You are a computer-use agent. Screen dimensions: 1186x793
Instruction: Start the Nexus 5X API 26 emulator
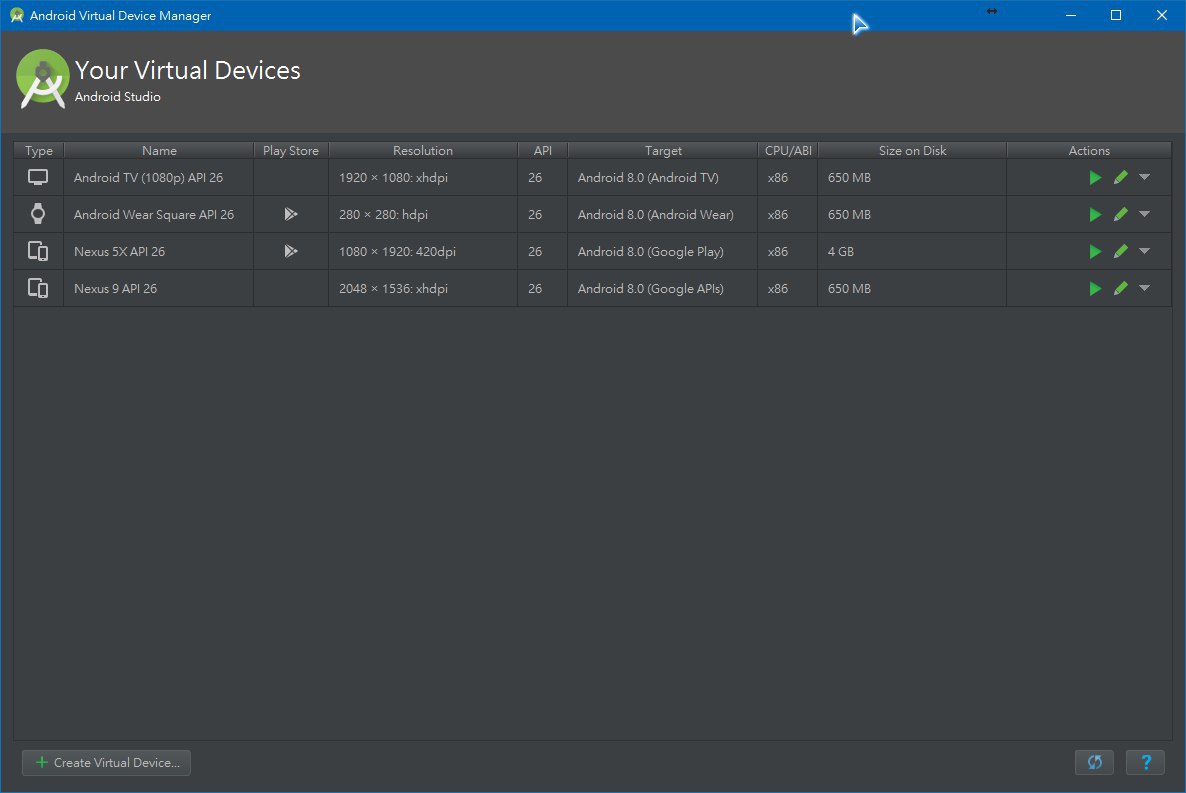point(1095,252)
